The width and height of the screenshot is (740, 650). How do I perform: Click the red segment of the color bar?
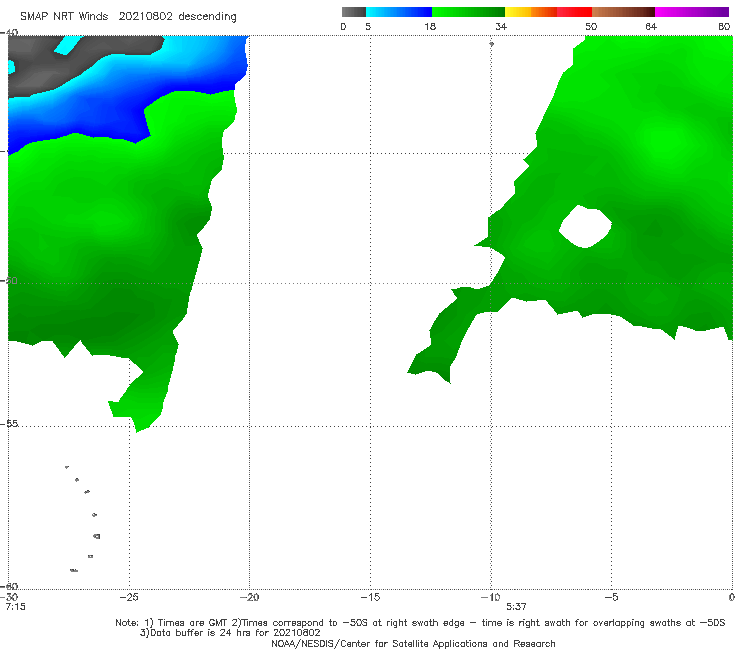click(x=574, y=12)
